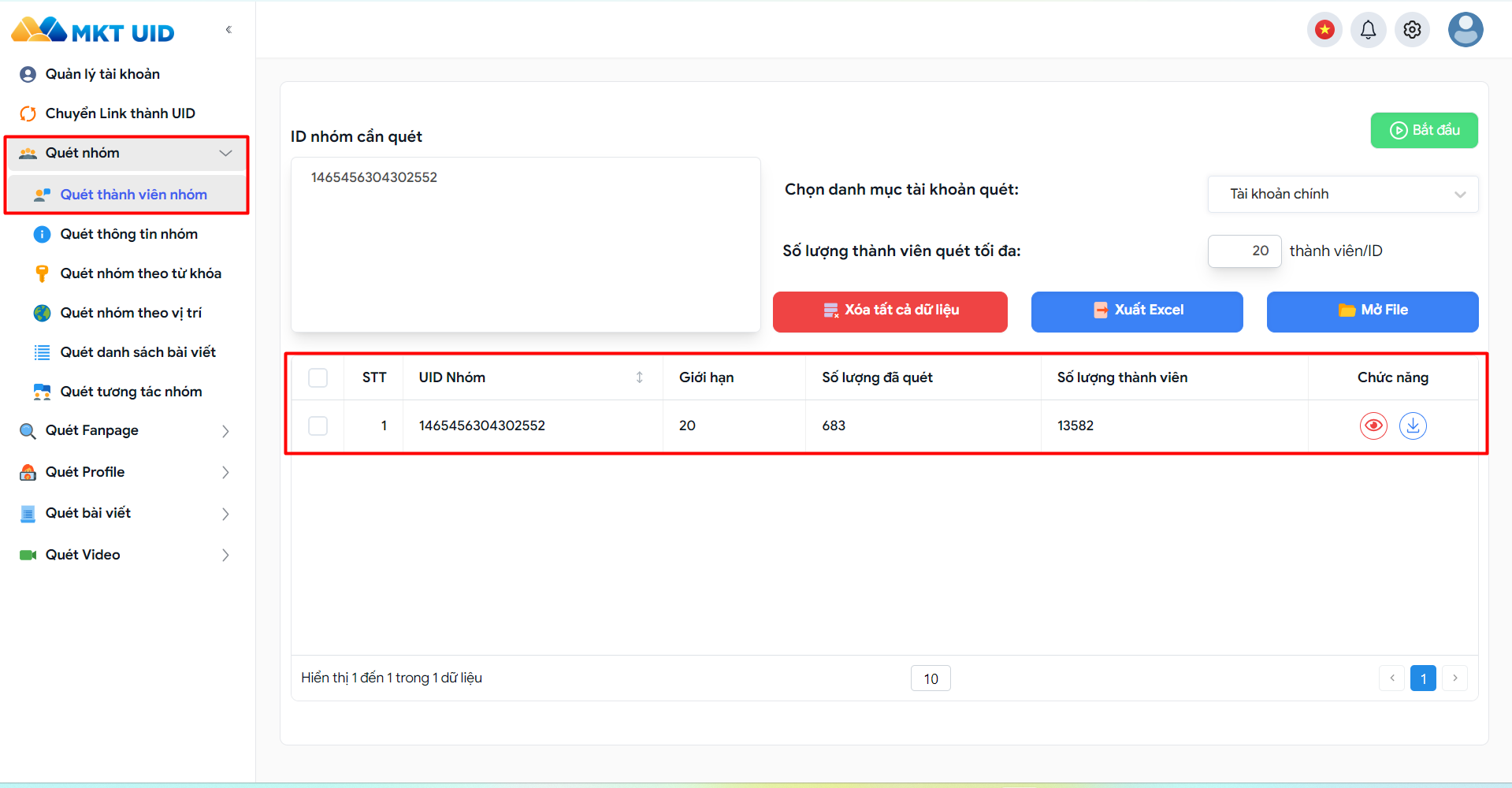Expand the Quét Profile submenu arrow
The image size is (1512, 788).
(x=226, y=472)
